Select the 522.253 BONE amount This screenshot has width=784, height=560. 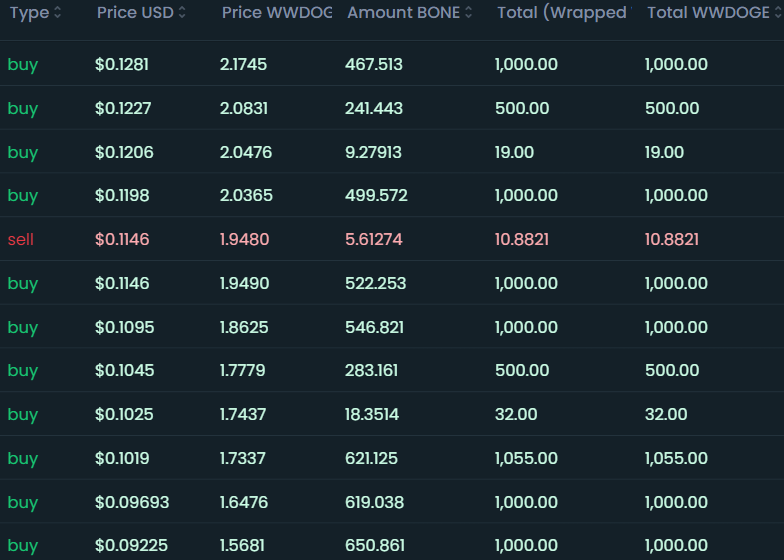[x=376, y=284]
